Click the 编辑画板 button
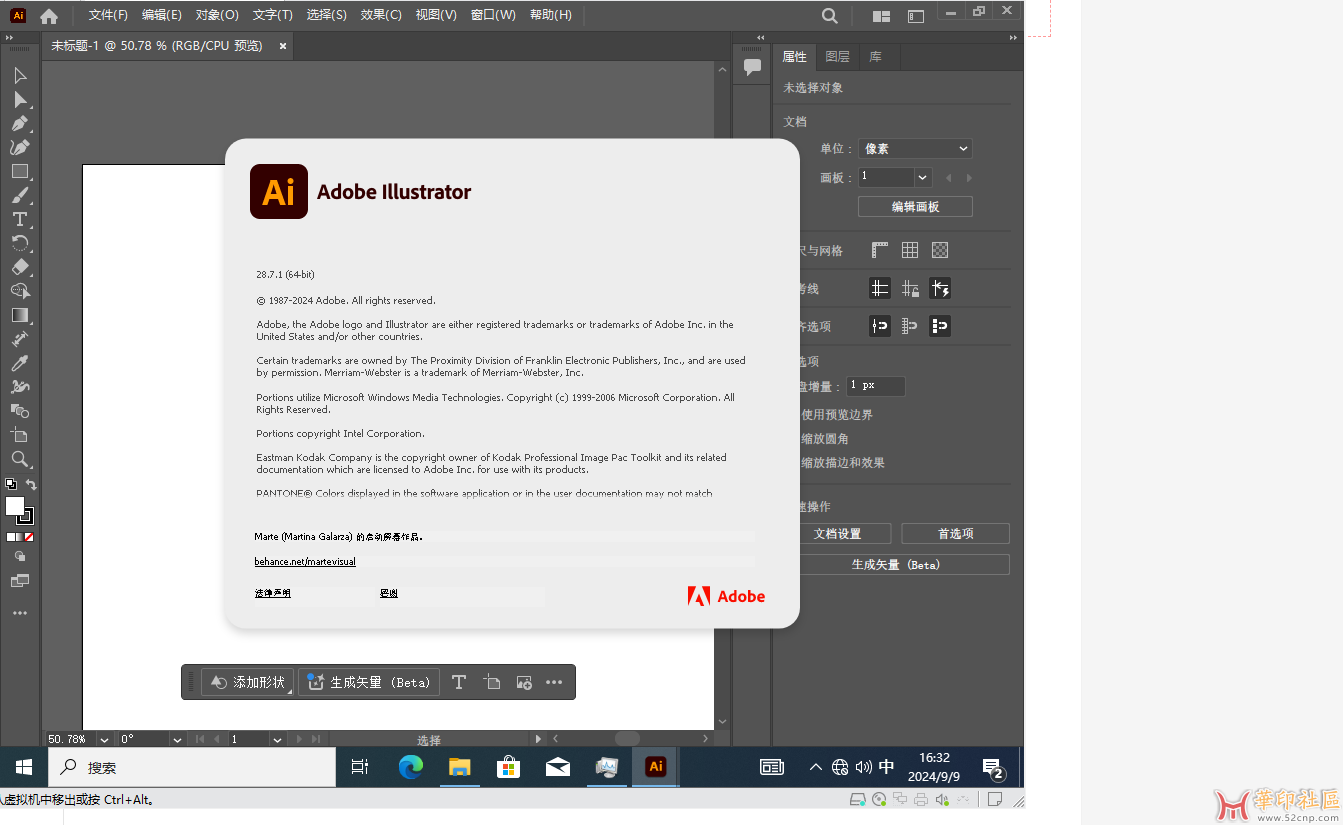1343x825 pixels. [x=915, y=206]
